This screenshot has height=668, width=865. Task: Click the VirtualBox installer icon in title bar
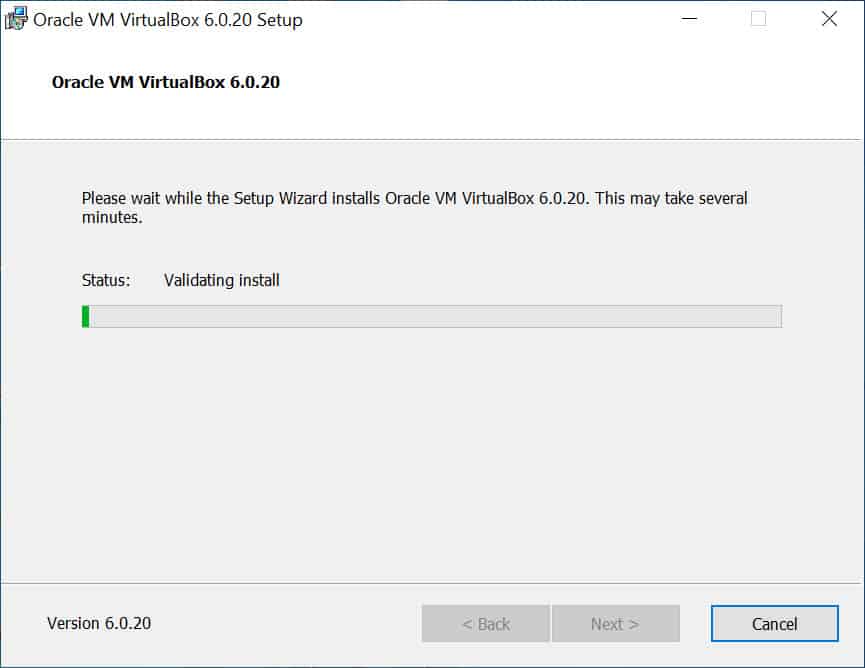[16, 19]
